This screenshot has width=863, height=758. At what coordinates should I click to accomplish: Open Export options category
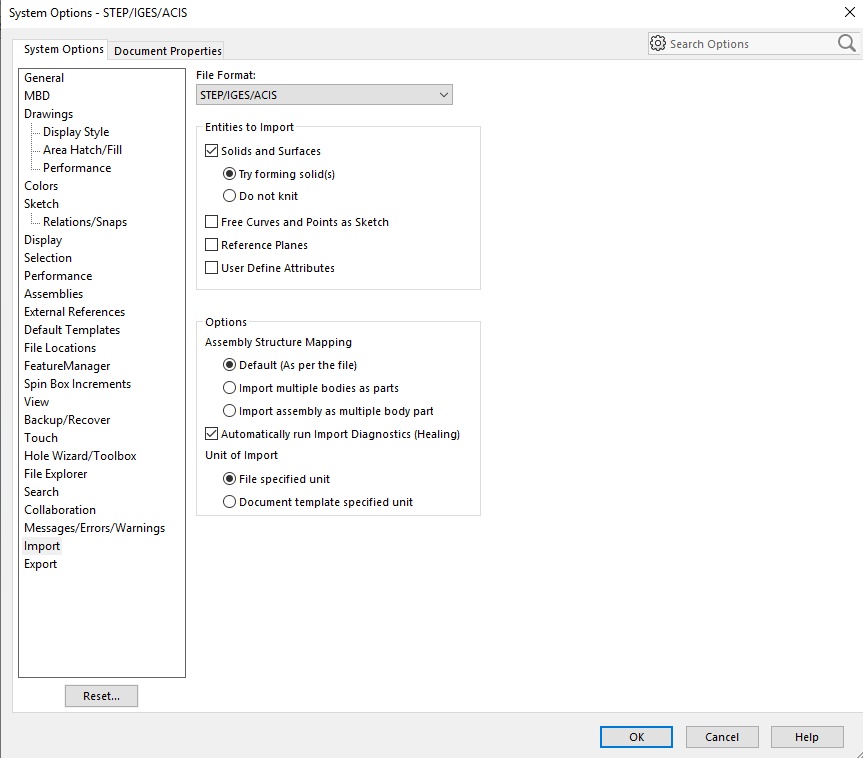pos(40,564)
